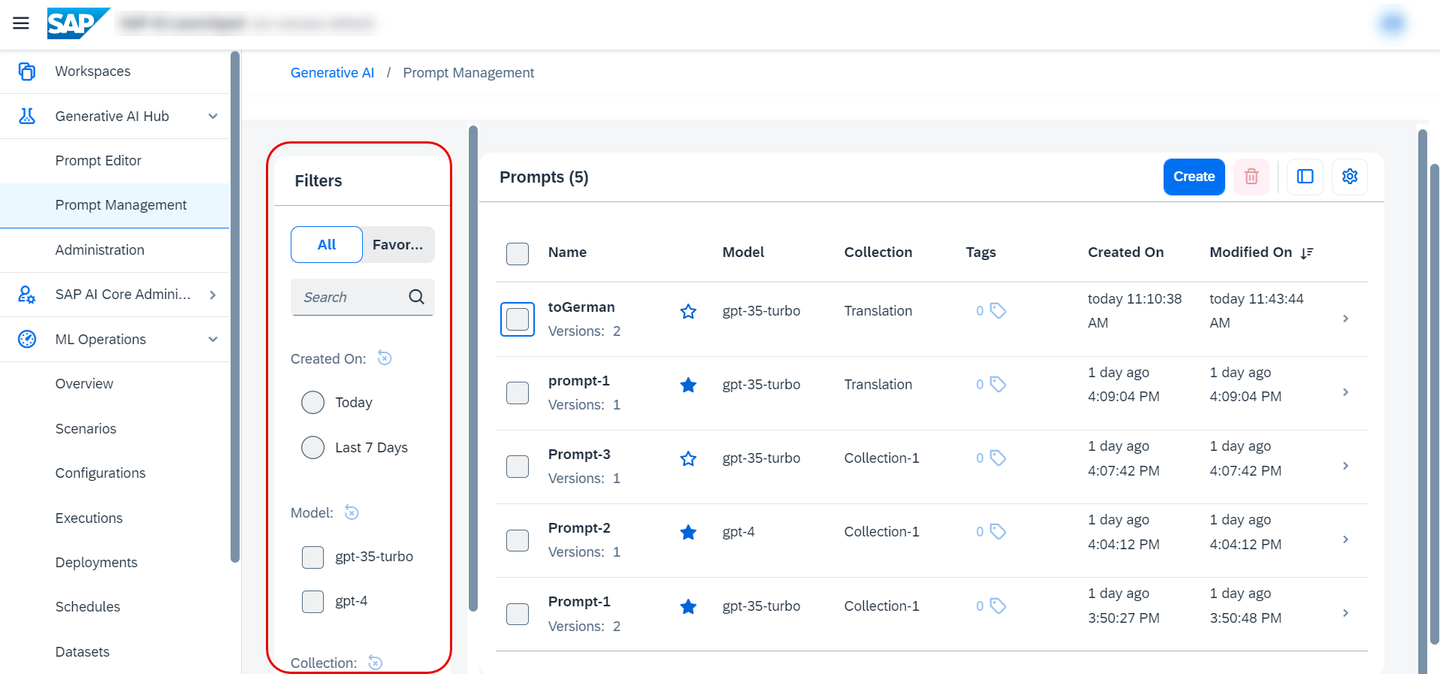Toggle the side panel layout icon
This screenshot has height=674, width=1440.
1305,177
